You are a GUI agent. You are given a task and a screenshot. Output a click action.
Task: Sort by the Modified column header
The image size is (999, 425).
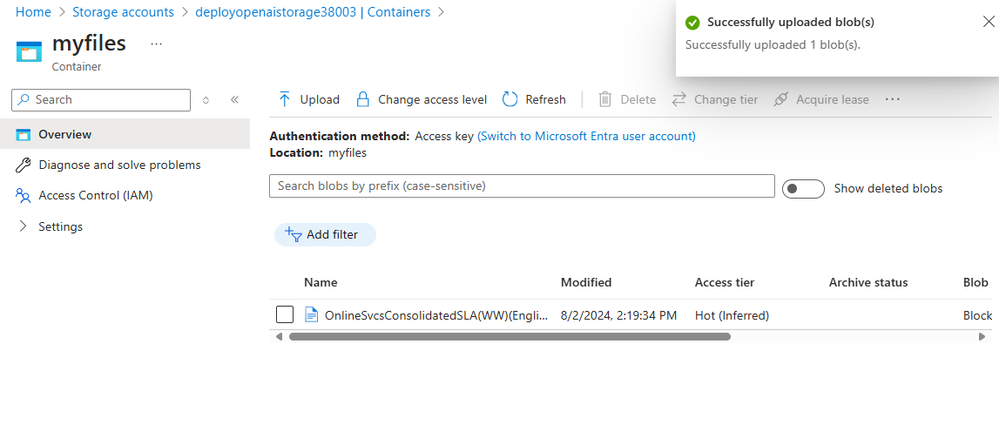pos(586,282)
